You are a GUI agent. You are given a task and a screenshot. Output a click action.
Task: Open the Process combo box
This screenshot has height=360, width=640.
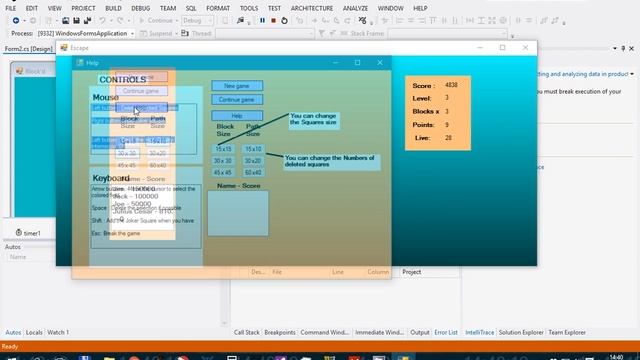tap(86, 33)
